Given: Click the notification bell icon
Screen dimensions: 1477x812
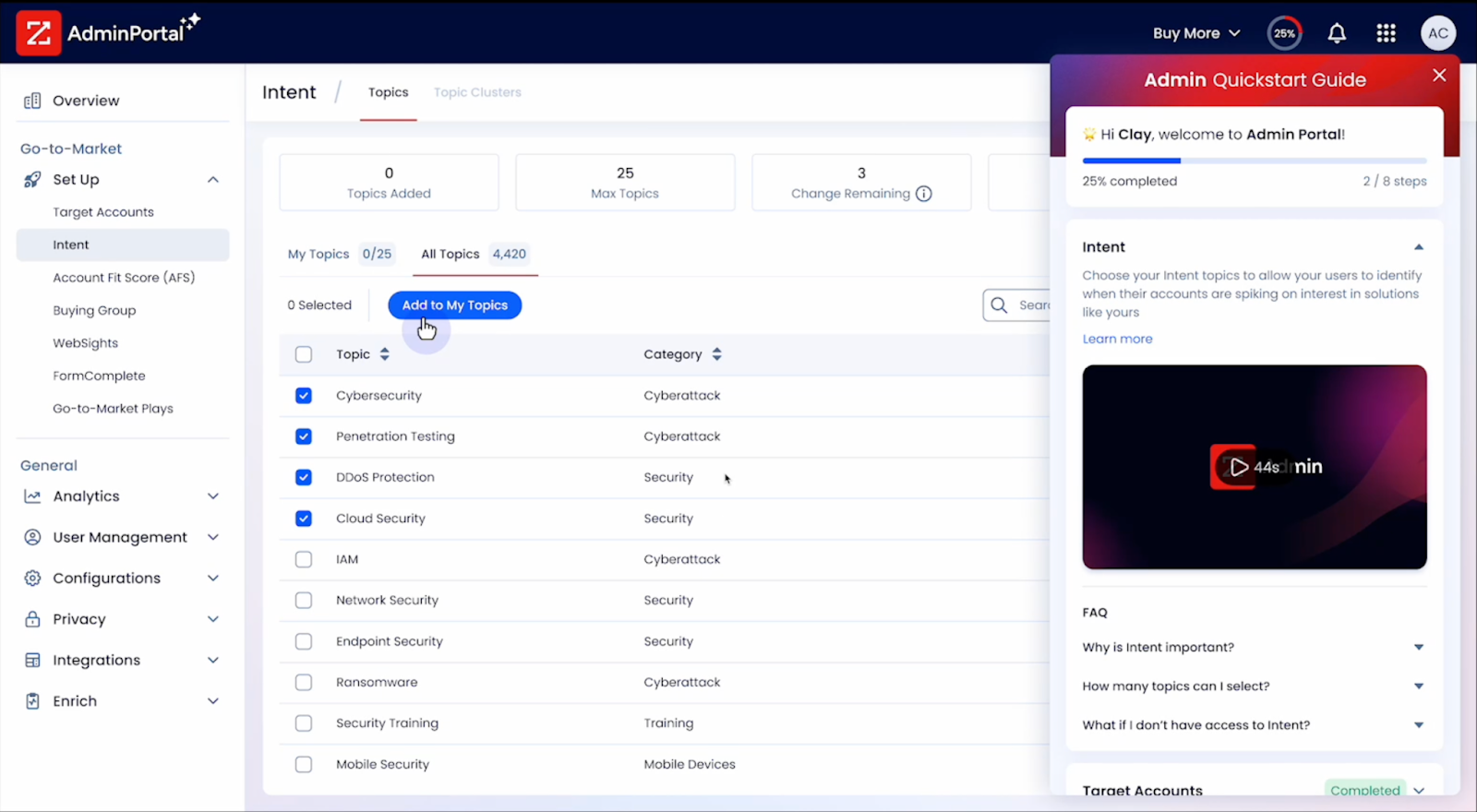Looking at the screenshot, I should [1336, 33].
